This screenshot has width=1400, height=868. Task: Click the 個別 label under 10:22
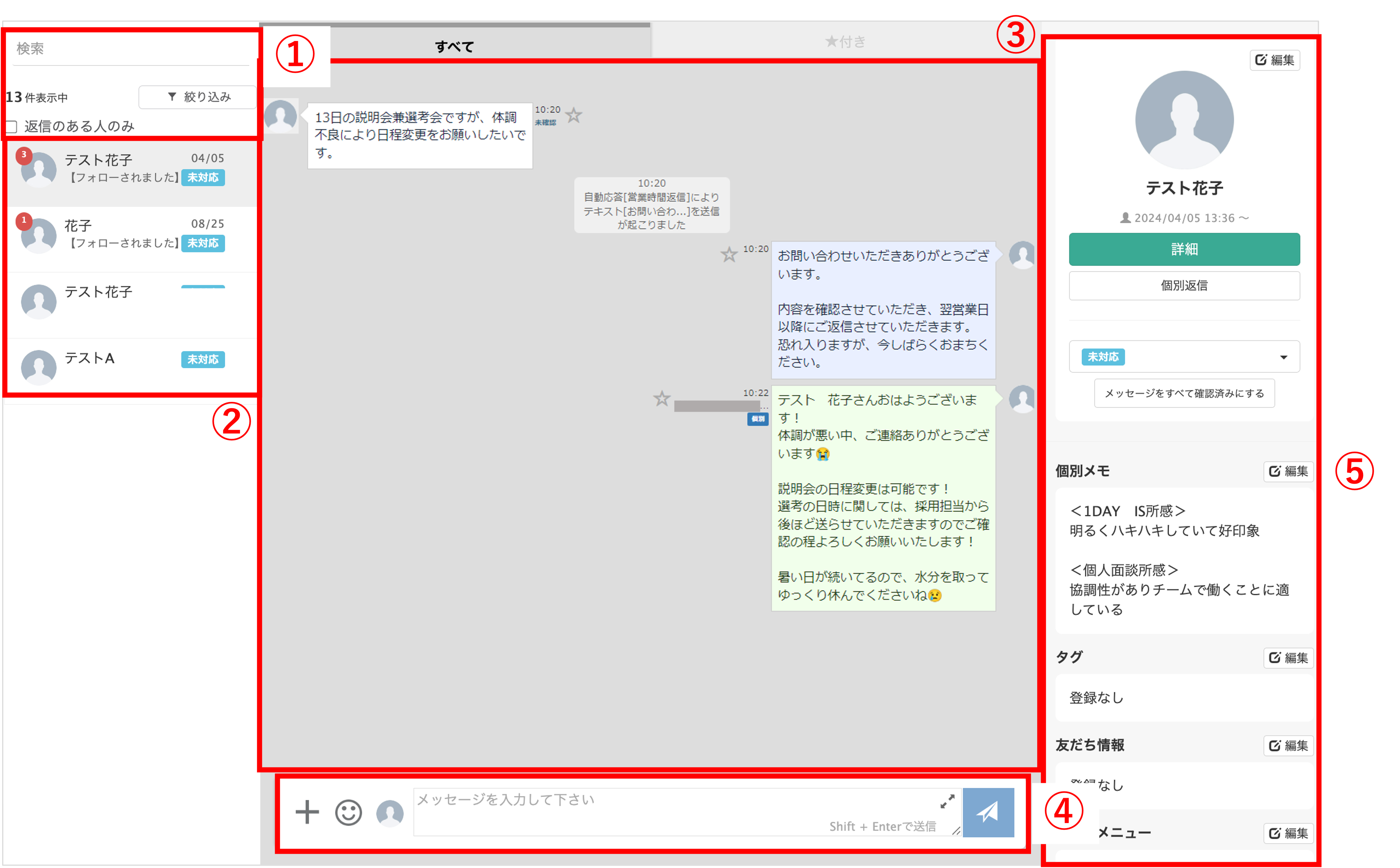click(x=758, y=419)
